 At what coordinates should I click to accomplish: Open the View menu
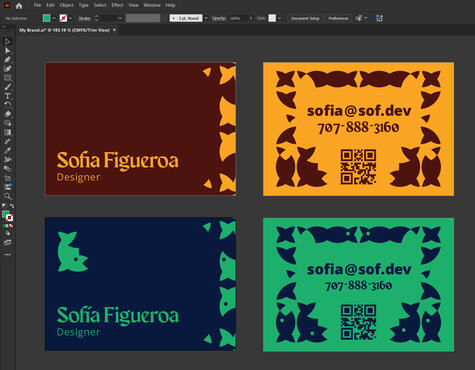coord(133,5)
